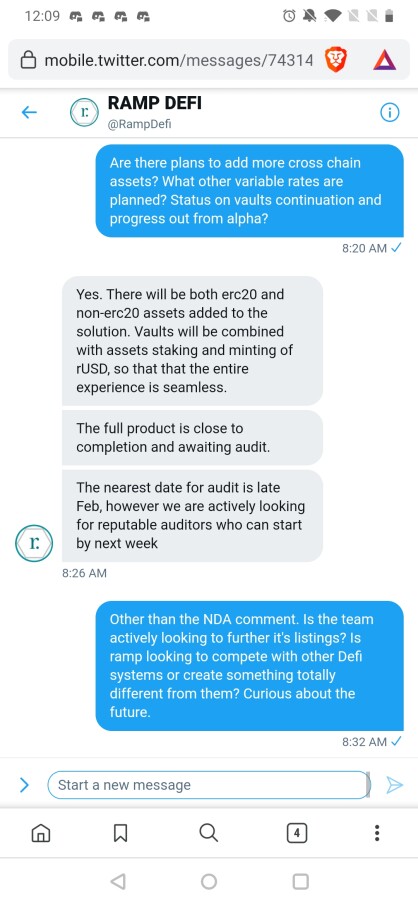
Task: Go to the browser home icon
Action: 40,833
